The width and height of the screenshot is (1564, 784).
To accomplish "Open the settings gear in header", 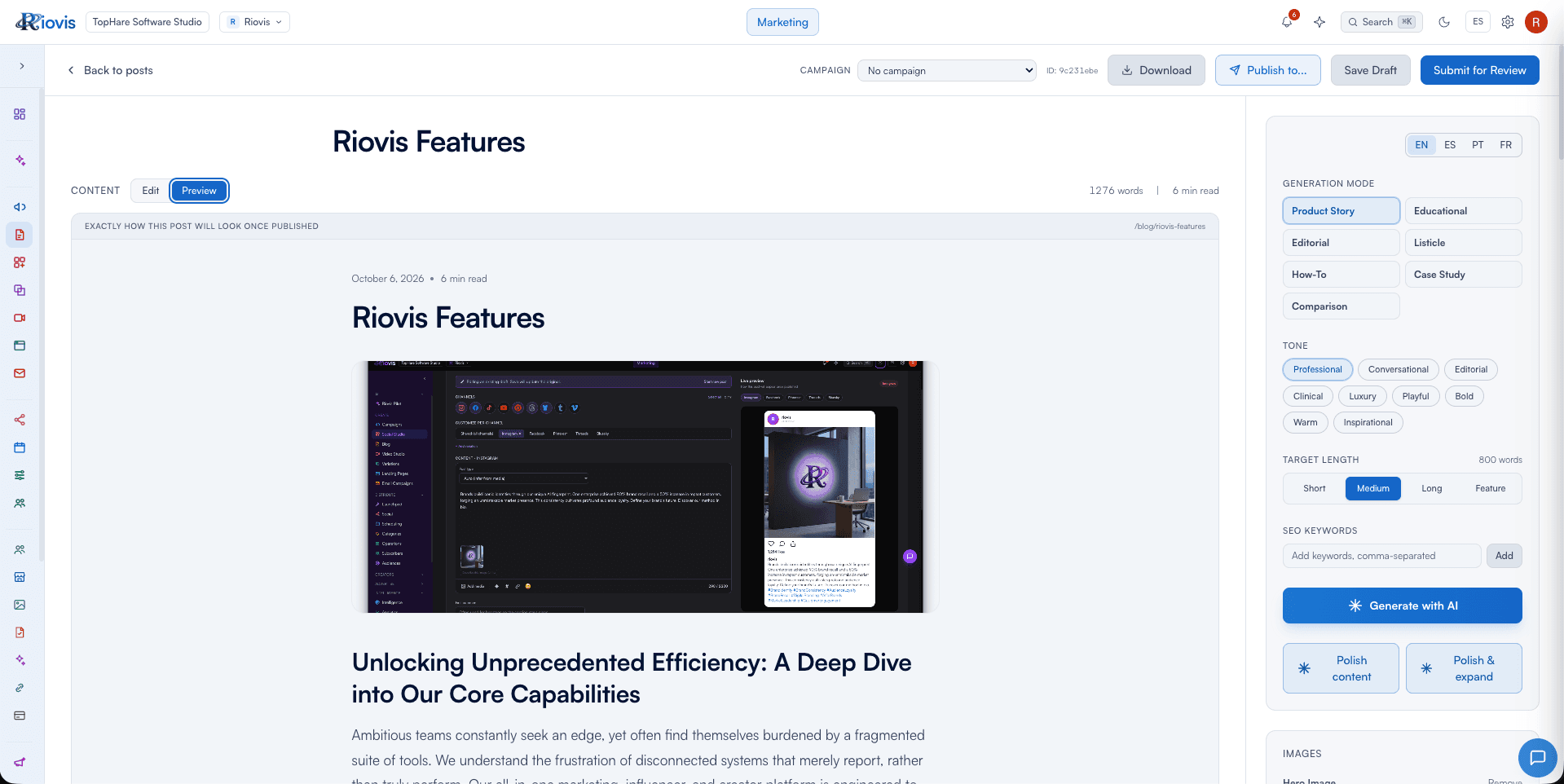I will (1508, 22).
